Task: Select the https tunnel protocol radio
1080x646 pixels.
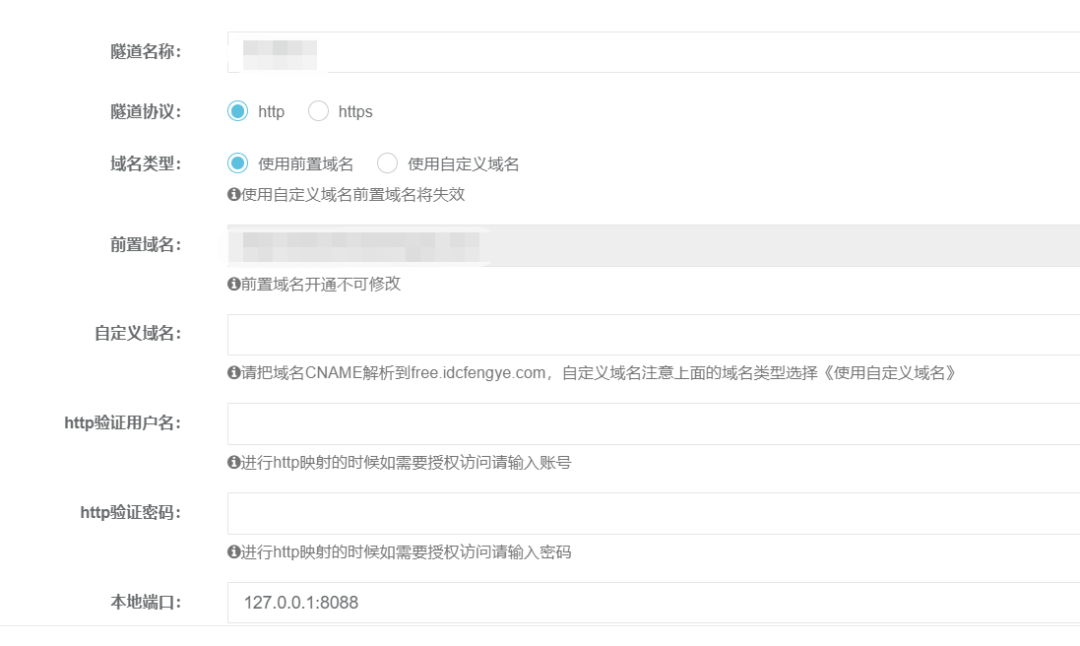Action: (x=318, y=112)
